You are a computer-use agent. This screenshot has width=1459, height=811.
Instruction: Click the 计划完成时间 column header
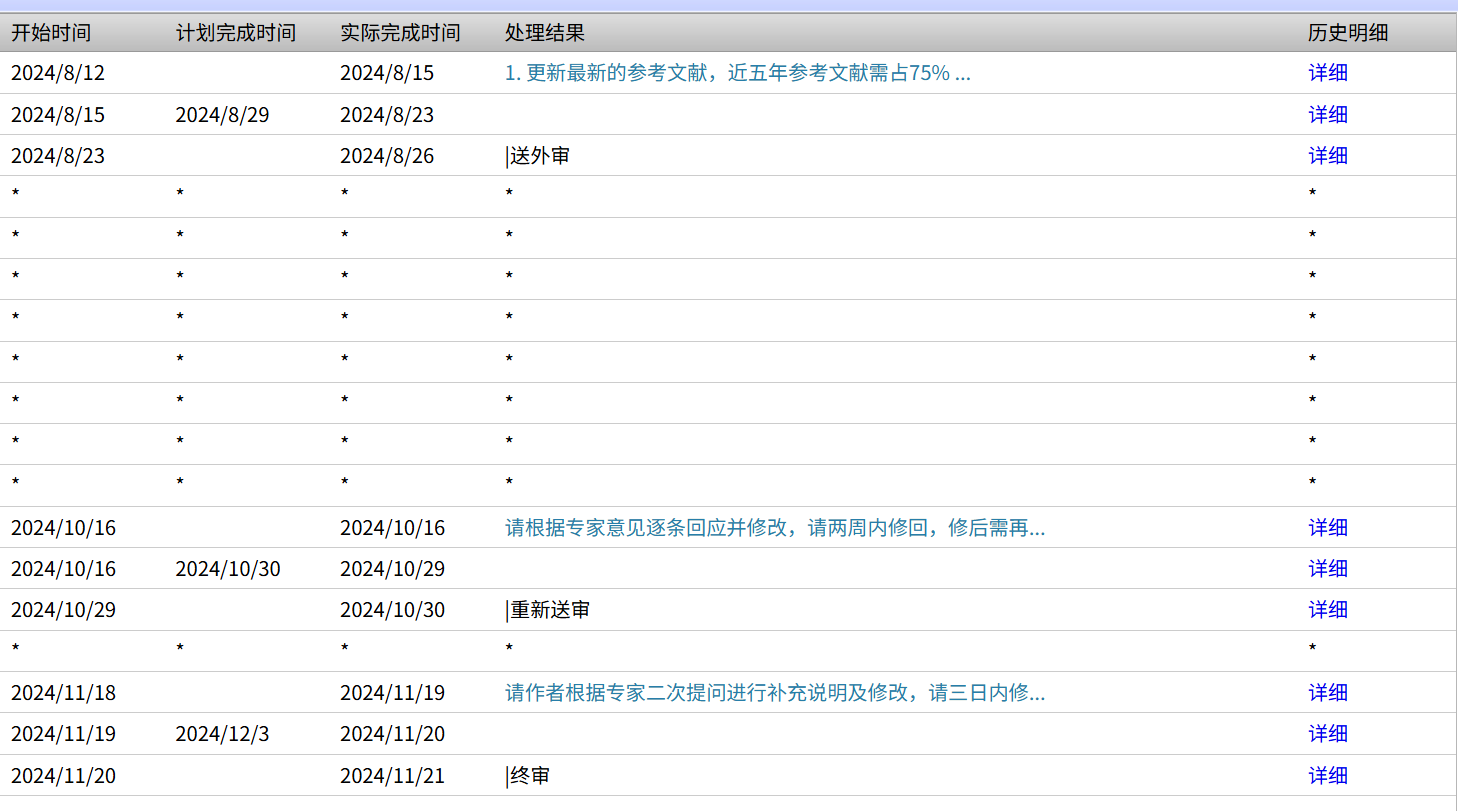click(236, 33)
